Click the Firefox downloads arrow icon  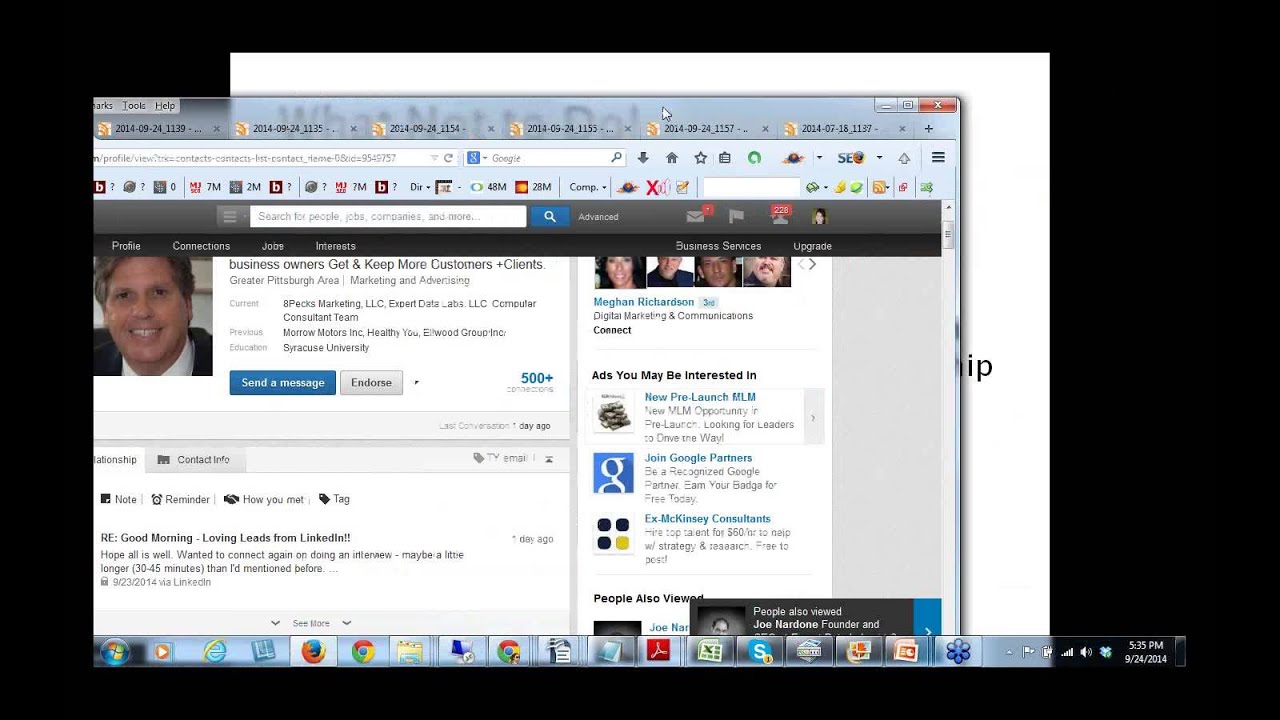[643, 158]
